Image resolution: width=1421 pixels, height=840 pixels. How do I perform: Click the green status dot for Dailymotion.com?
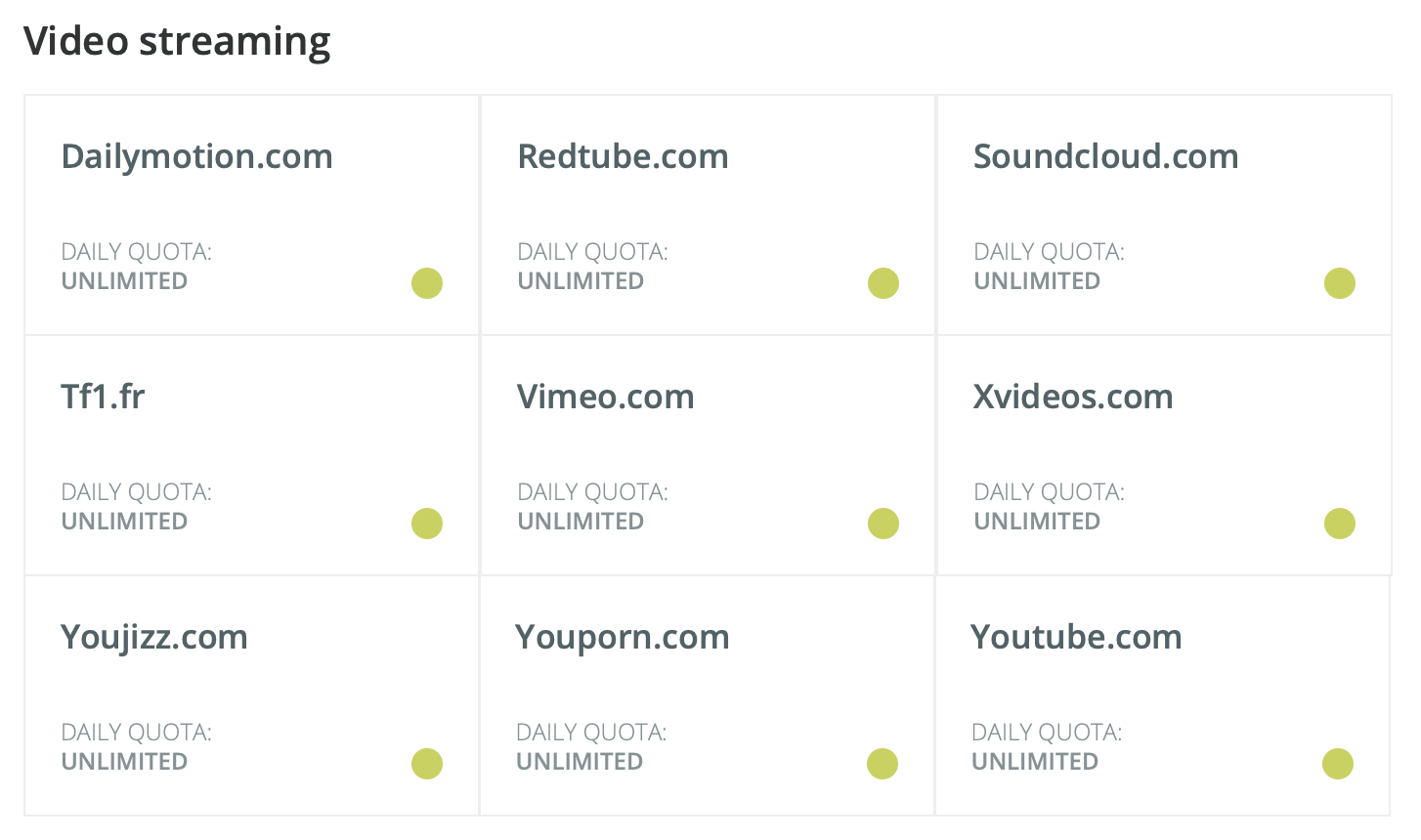coord(427,283)
